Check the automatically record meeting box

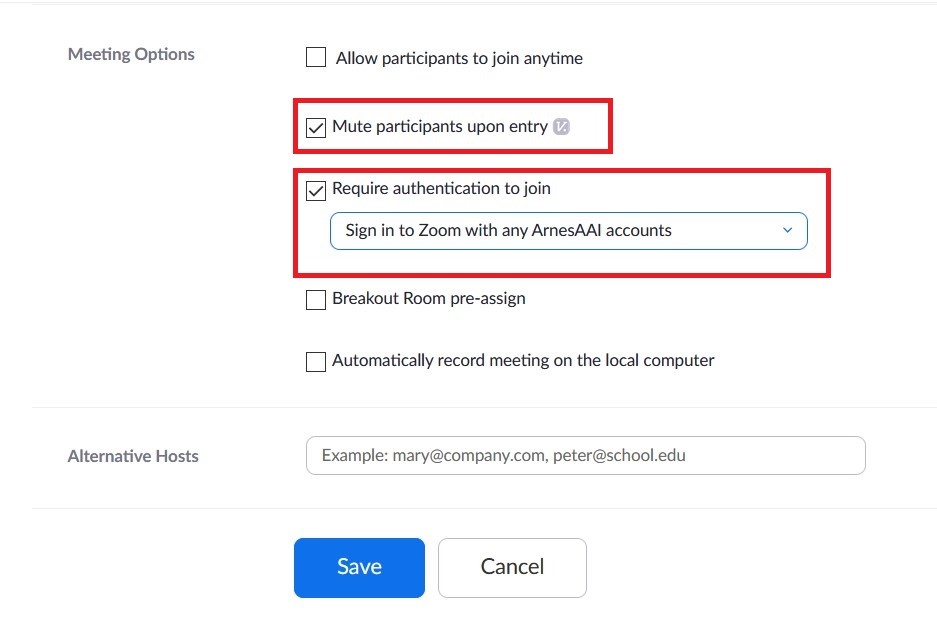pos(316,362)
